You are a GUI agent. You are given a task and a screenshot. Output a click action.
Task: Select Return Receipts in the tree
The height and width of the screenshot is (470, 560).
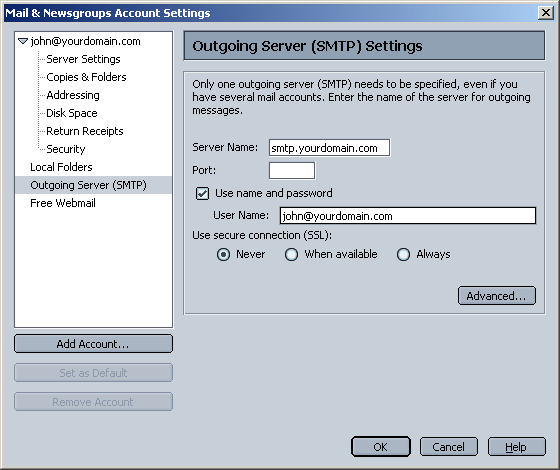(x=85, y=131)
